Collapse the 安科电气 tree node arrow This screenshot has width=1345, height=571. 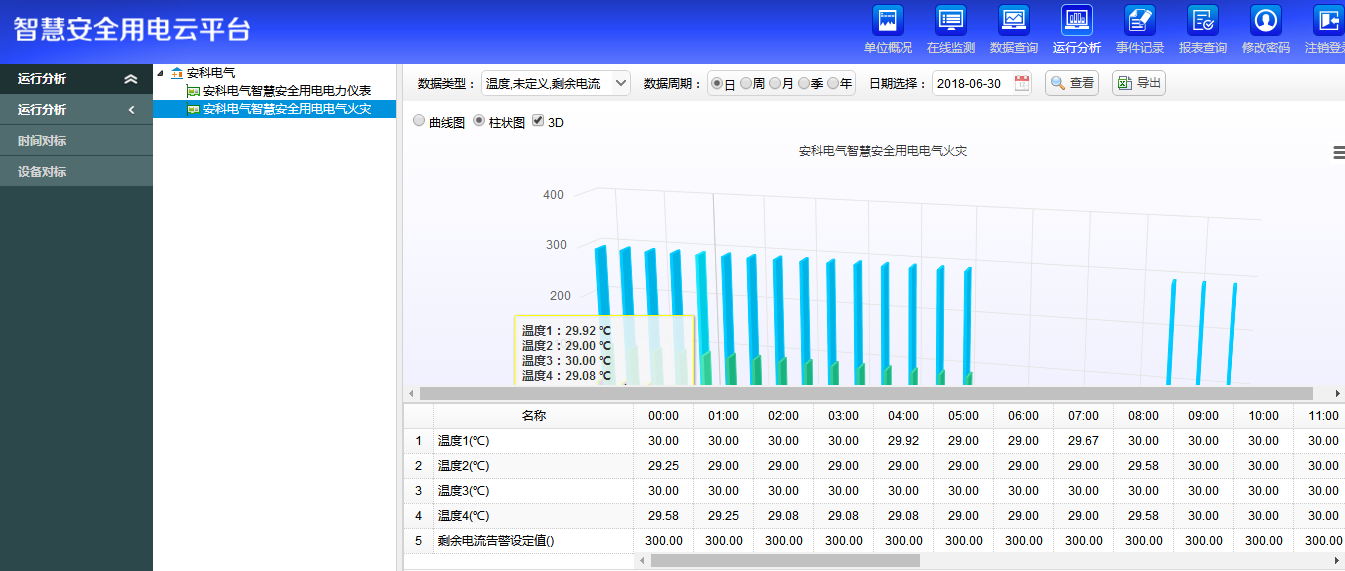click(161, 73)
